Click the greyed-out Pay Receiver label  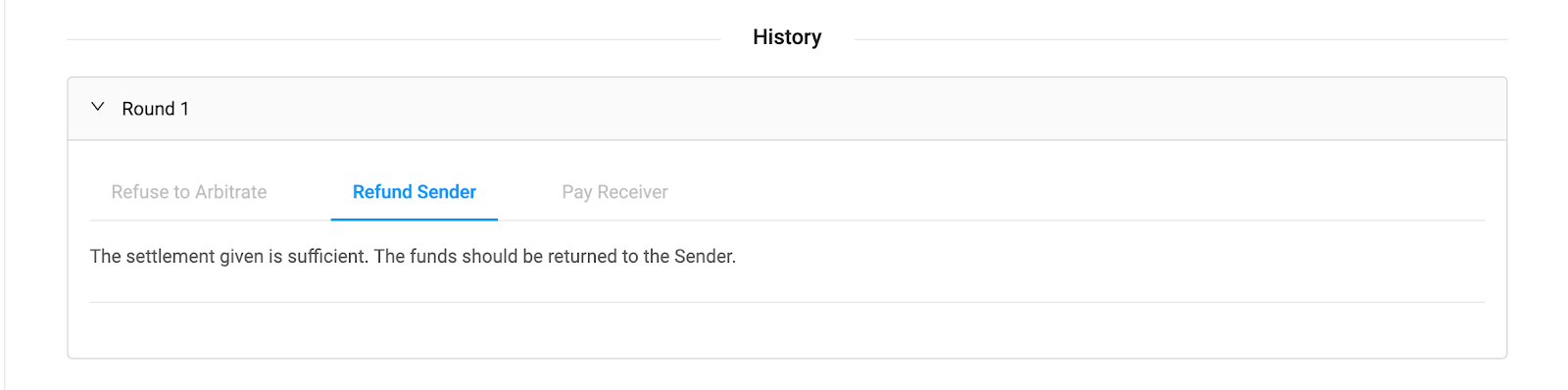click(614, 192)
